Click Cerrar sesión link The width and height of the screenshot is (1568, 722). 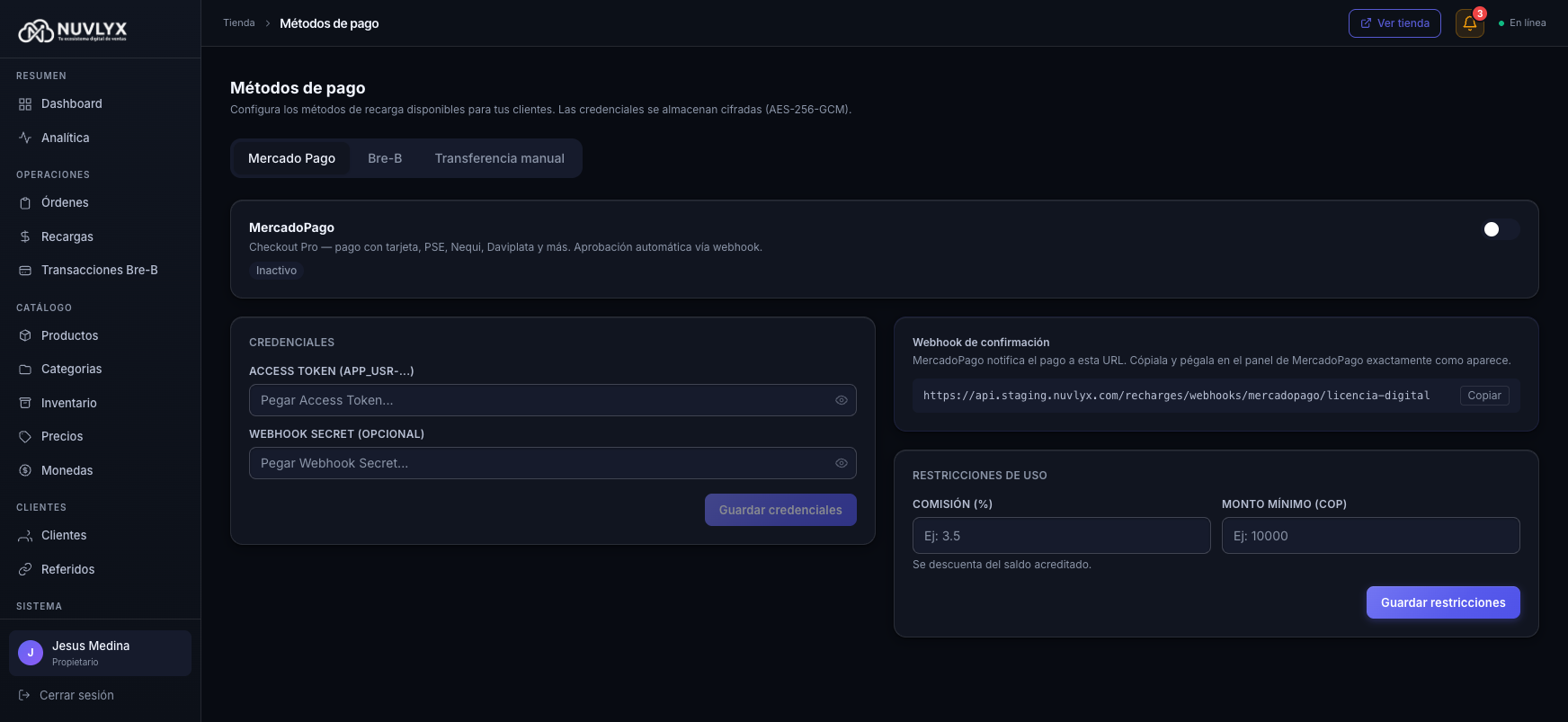(x=76, y=695)
